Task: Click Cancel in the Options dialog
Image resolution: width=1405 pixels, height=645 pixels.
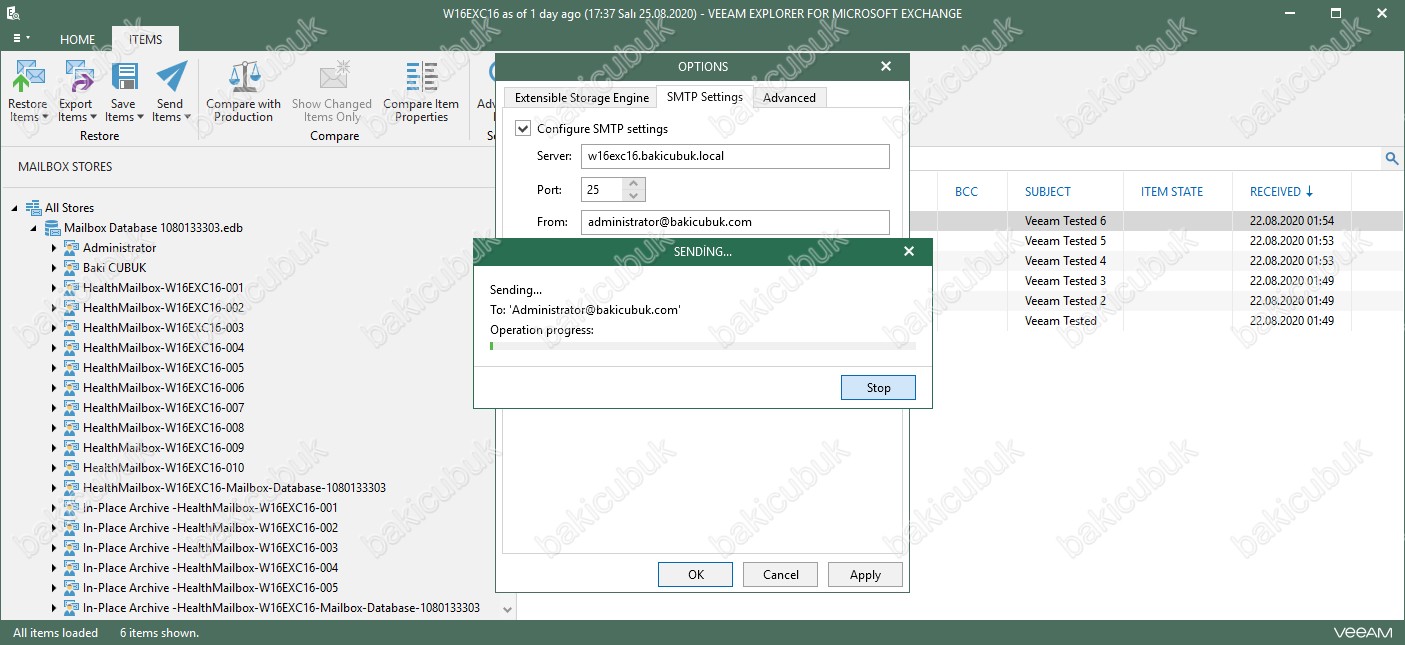Action: click(780, 574)
